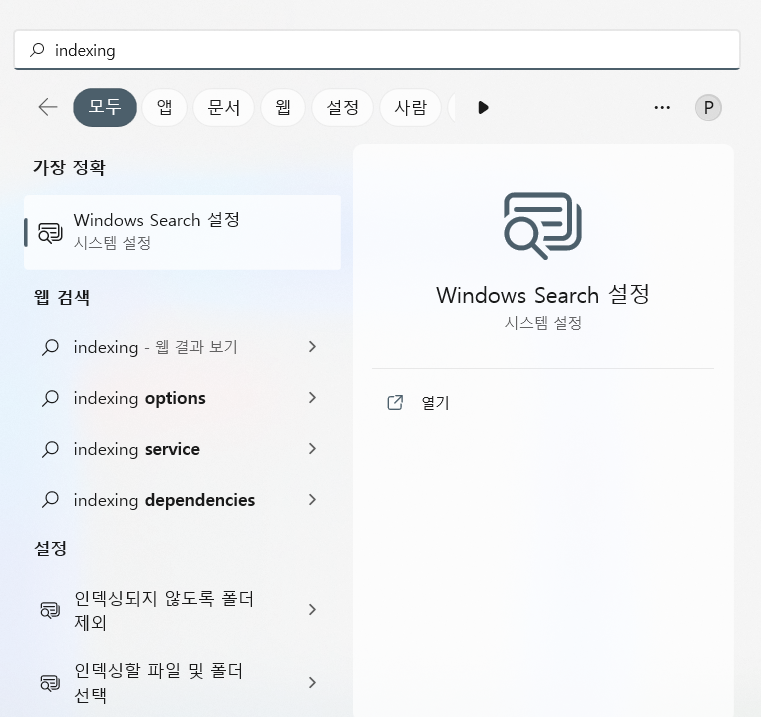Image resolution: width=761 pixels, height=717 pixels.
Task: Expand chevron for 인덱싱되지 않도록 폴더 제외
Action: click(x=313, y=610)
